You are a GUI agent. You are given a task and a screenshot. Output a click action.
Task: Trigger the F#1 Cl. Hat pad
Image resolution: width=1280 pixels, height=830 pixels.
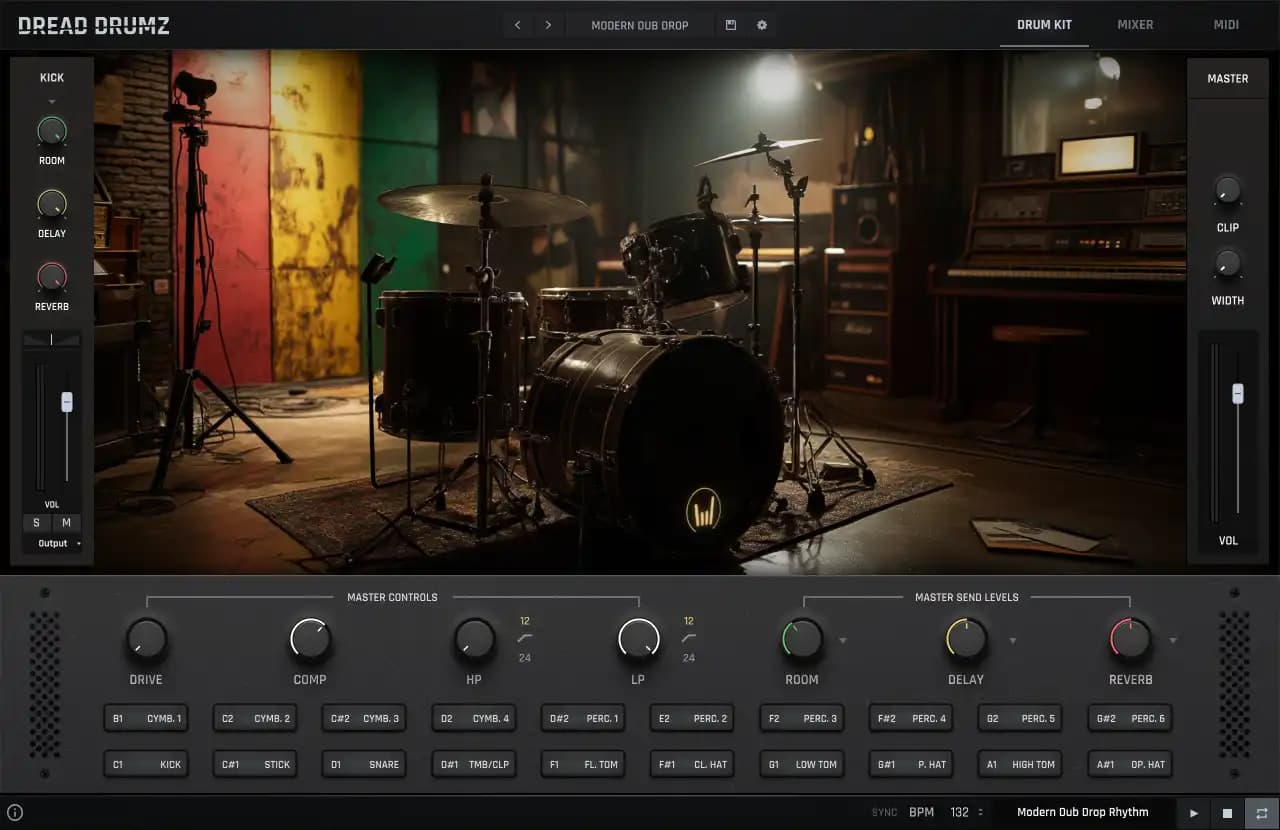[x=692, y=764]
